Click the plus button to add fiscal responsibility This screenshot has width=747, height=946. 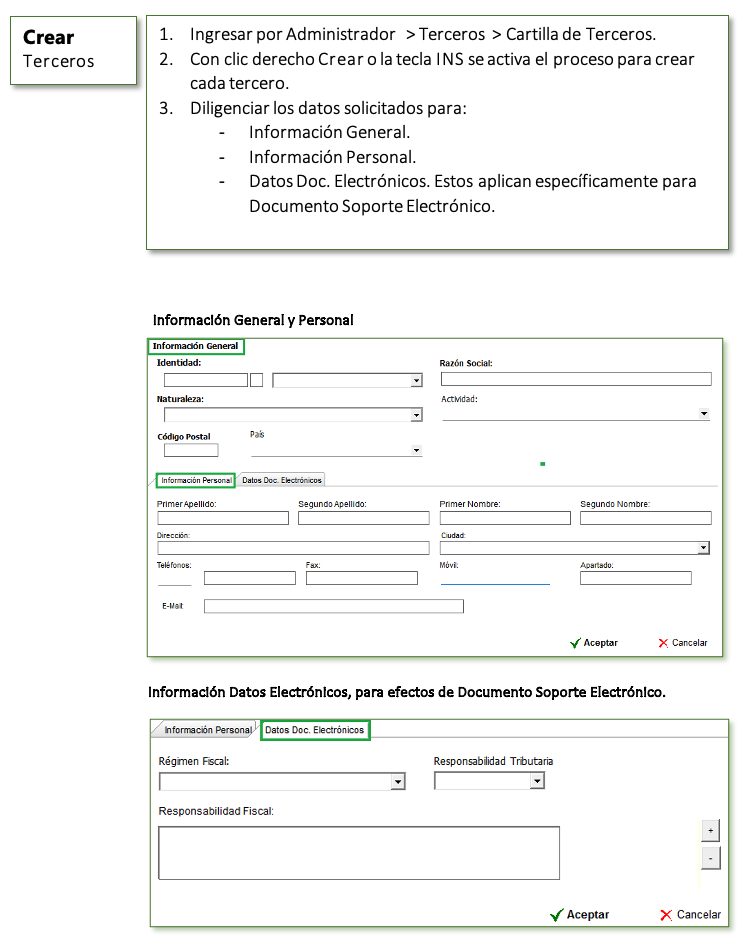point(711,831)
